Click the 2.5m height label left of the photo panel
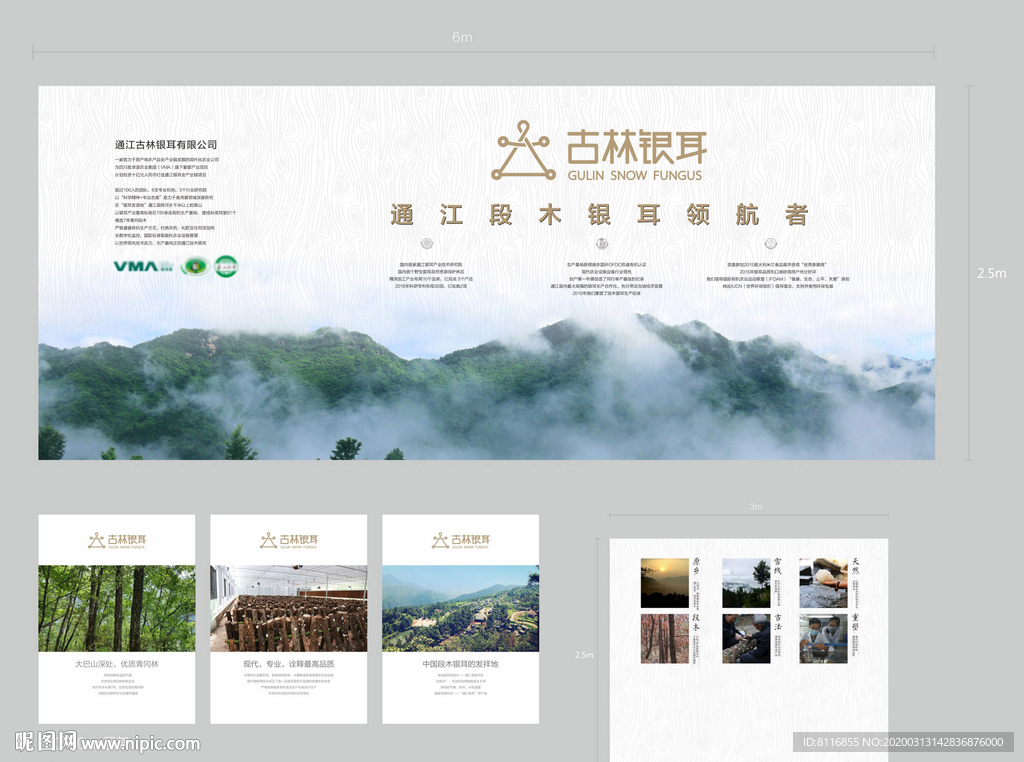 point(584,654)
